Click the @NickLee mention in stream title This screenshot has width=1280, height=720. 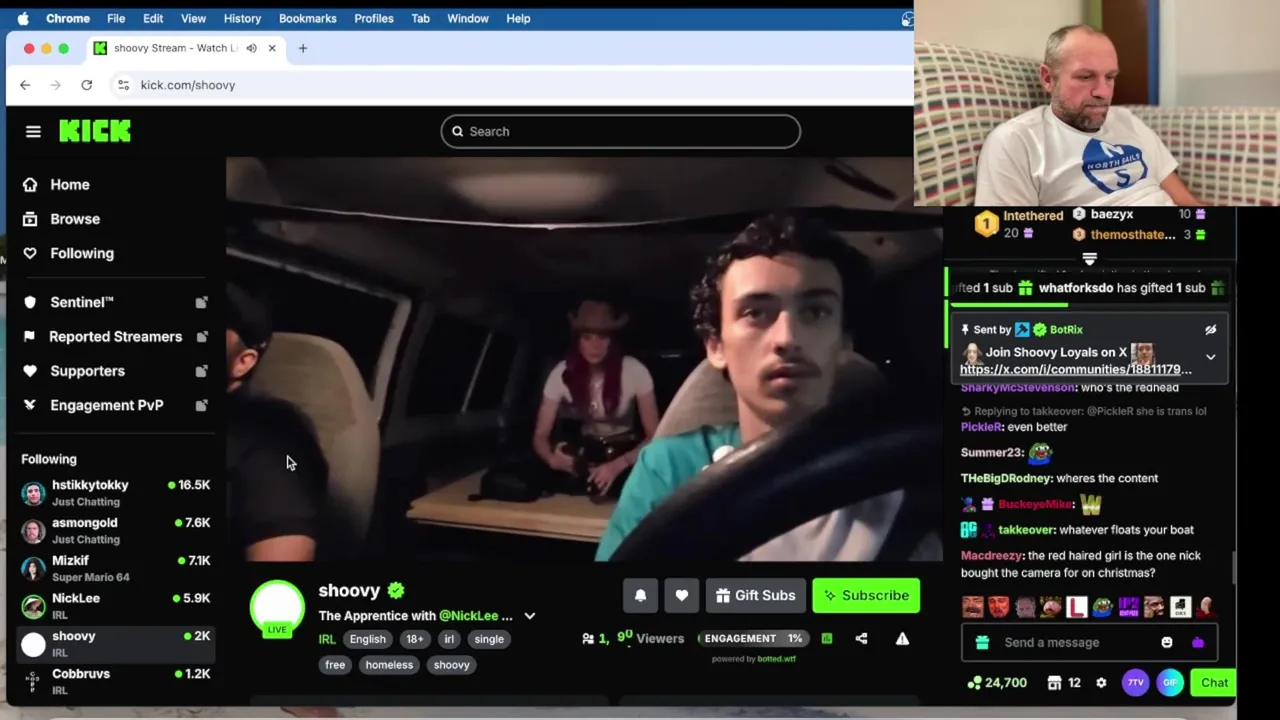tap(468, 616)
